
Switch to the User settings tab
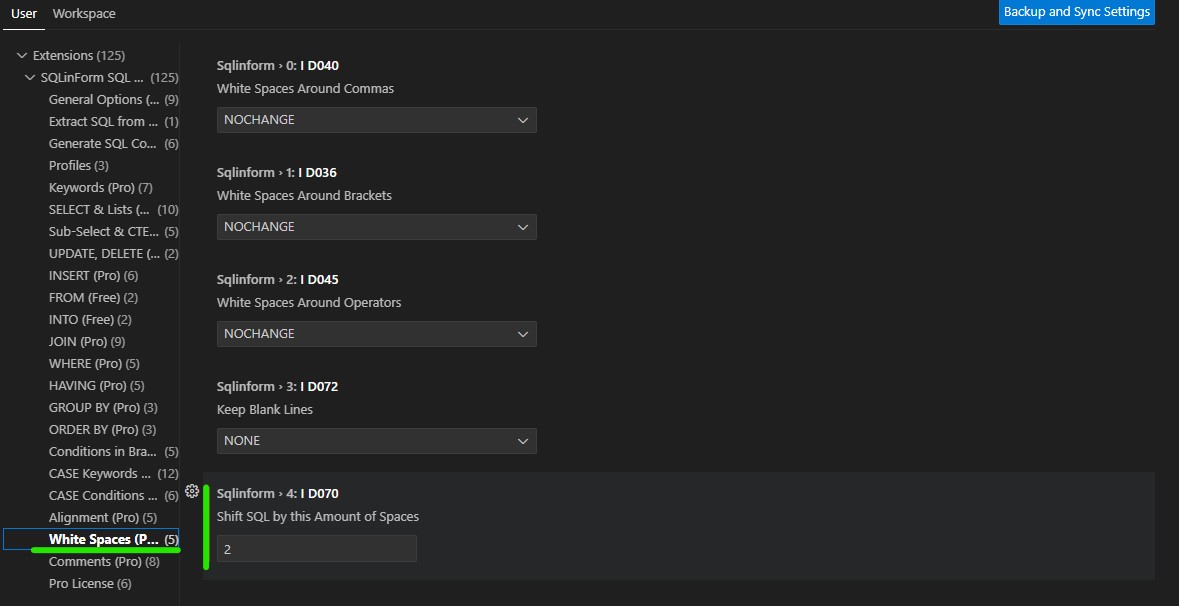[24, 14]
